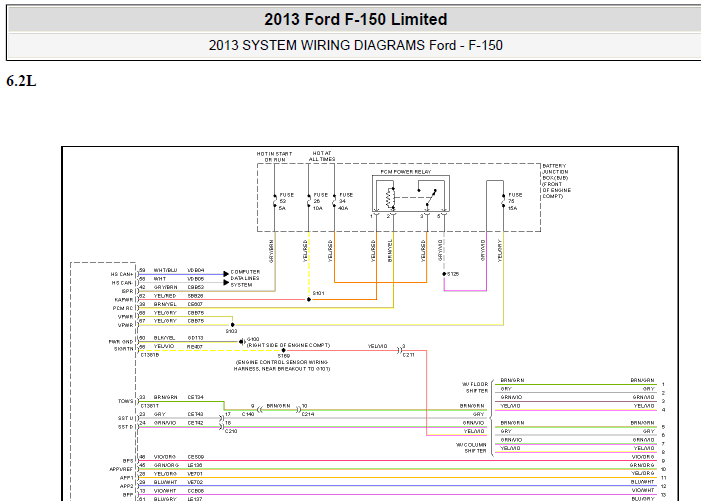Click the 'KAPWR' pin label

[124, 299]
